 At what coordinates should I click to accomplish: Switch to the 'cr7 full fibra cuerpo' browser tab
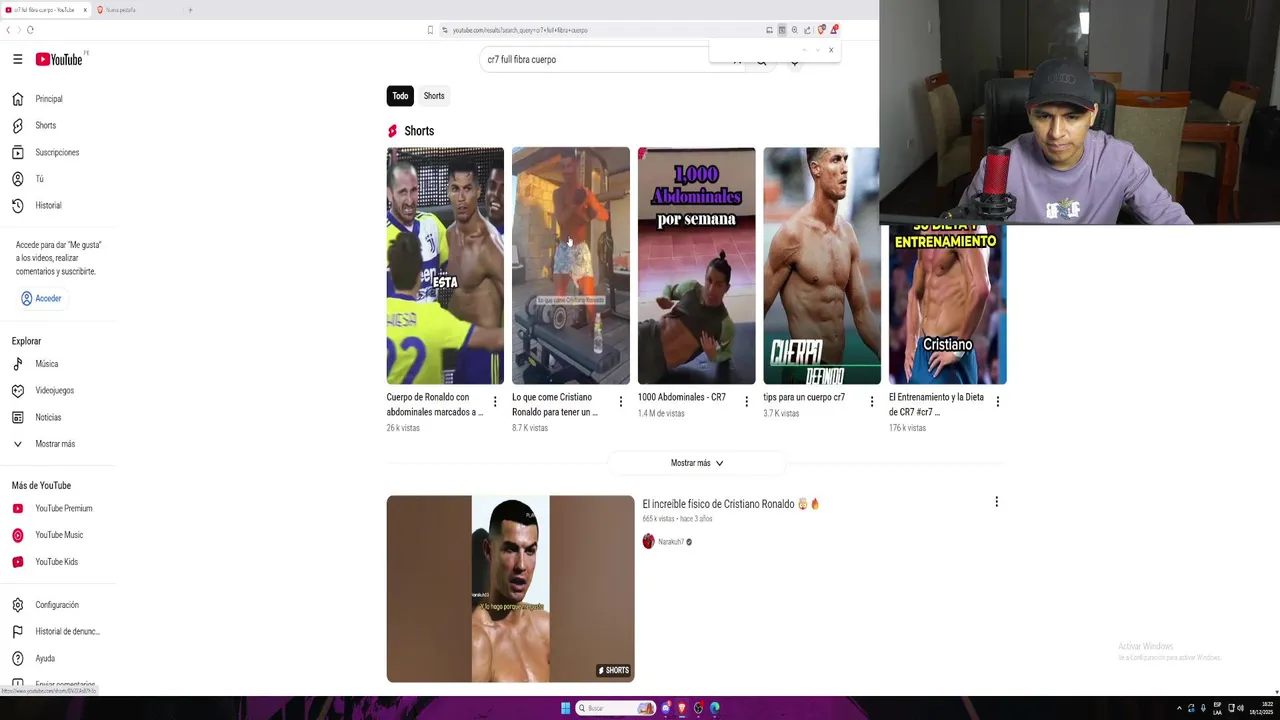[x=44, y=10]
